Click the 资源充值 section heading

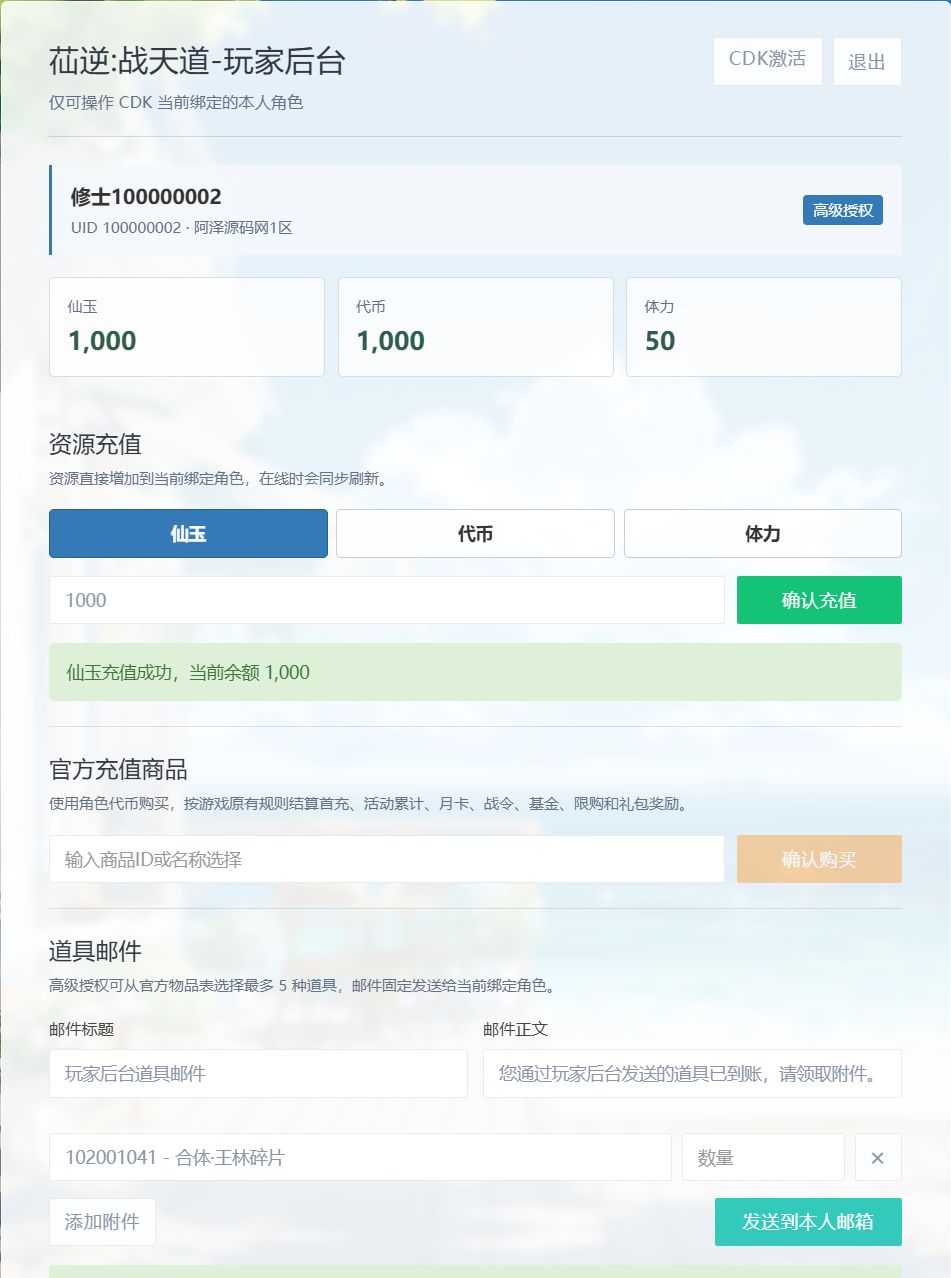[x=96, y=444]
